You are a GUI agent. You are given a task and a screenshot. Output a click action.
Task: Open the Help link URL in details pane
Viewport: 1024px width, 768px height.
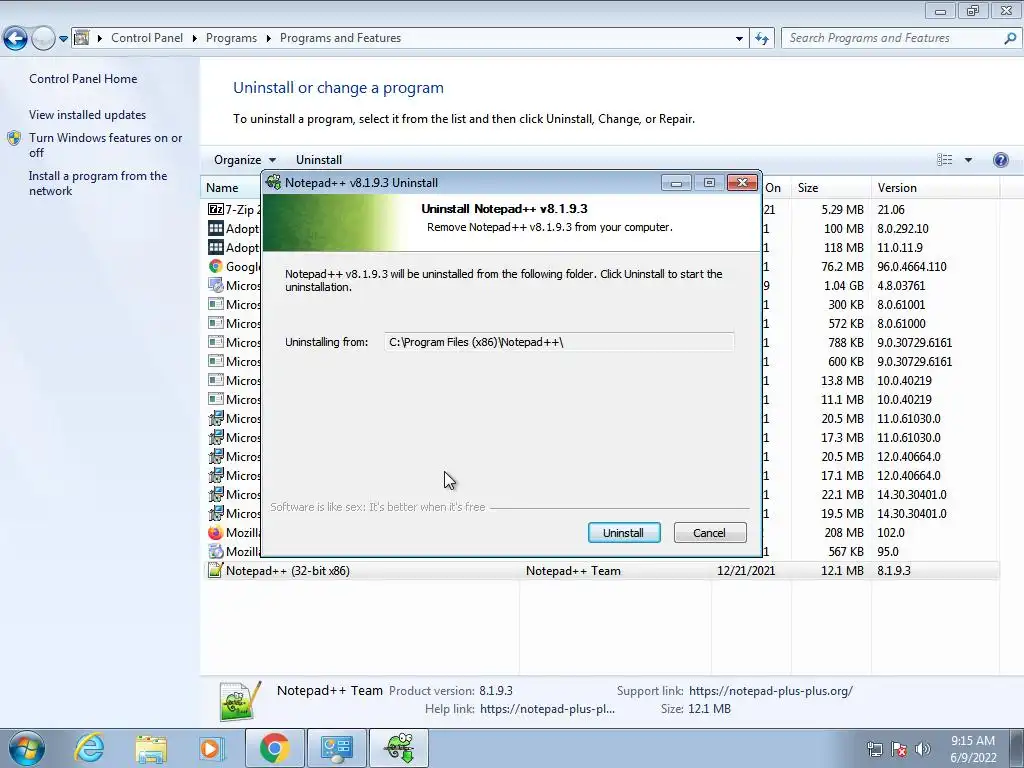pos(547,709)
